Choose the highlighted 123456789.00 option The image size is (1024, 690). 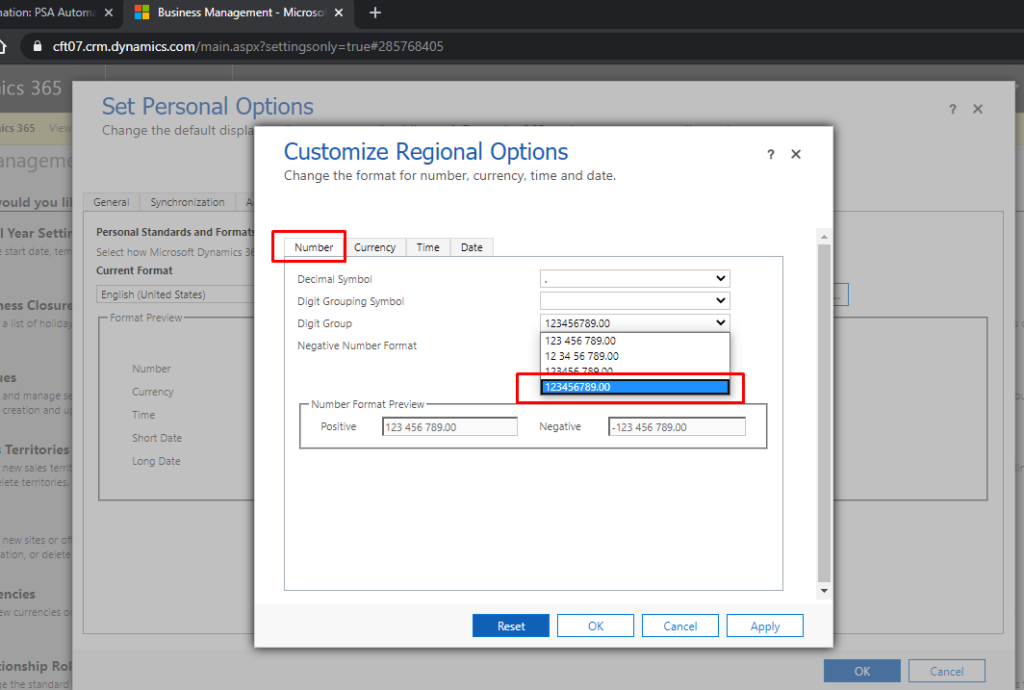[635, 387]
